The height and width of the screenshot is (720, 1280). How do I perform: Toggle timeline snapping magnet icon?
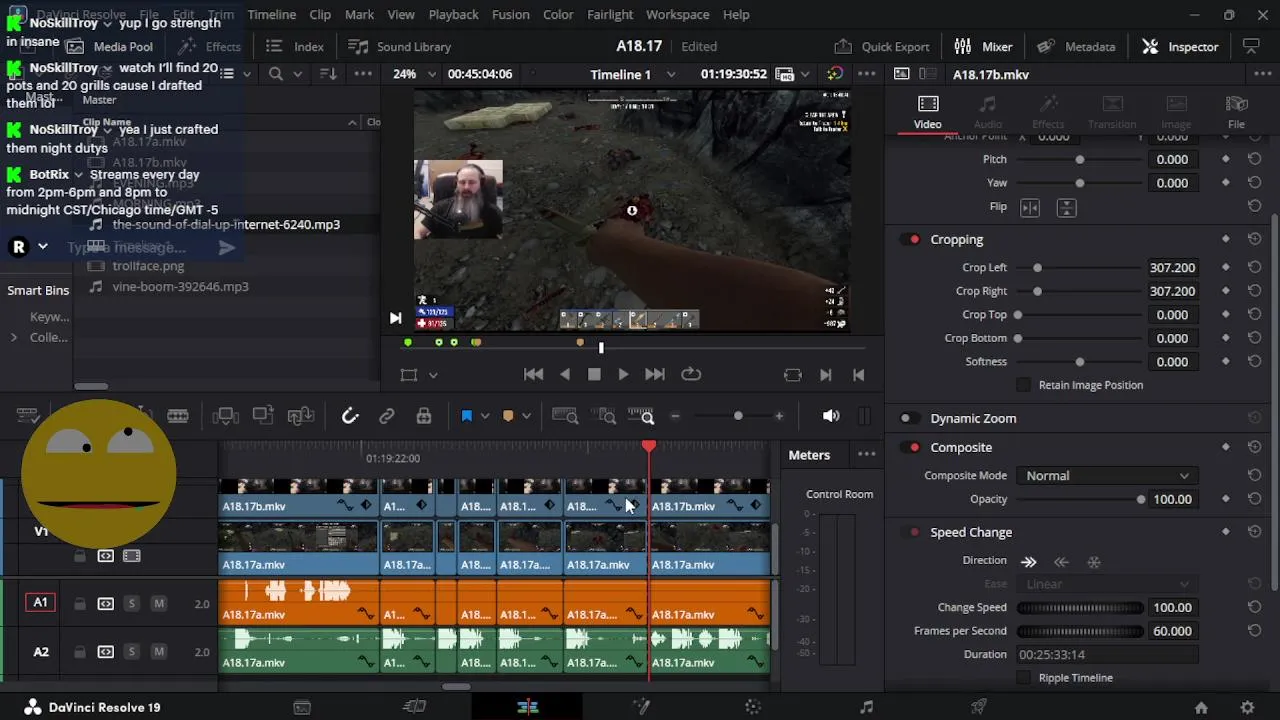(350, 416)
